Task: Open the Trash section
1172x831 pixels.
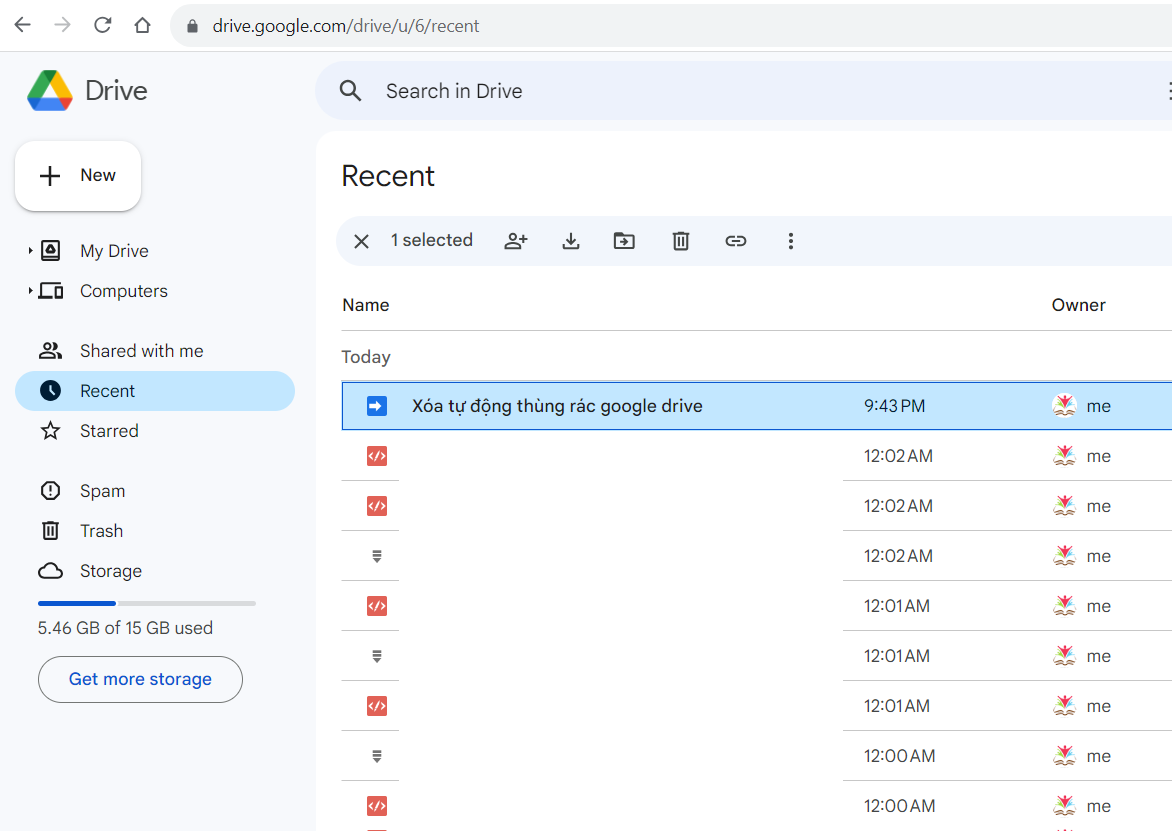Action: 102,531
